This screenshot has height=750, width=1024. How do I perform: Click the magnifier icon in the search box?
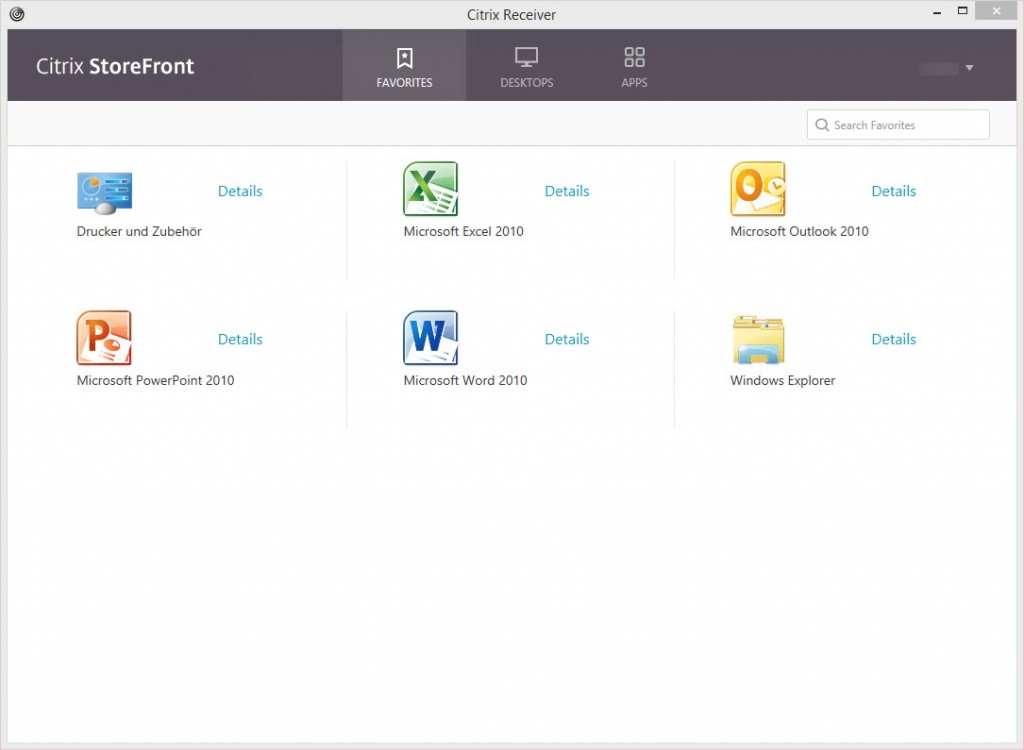(822, 124)
